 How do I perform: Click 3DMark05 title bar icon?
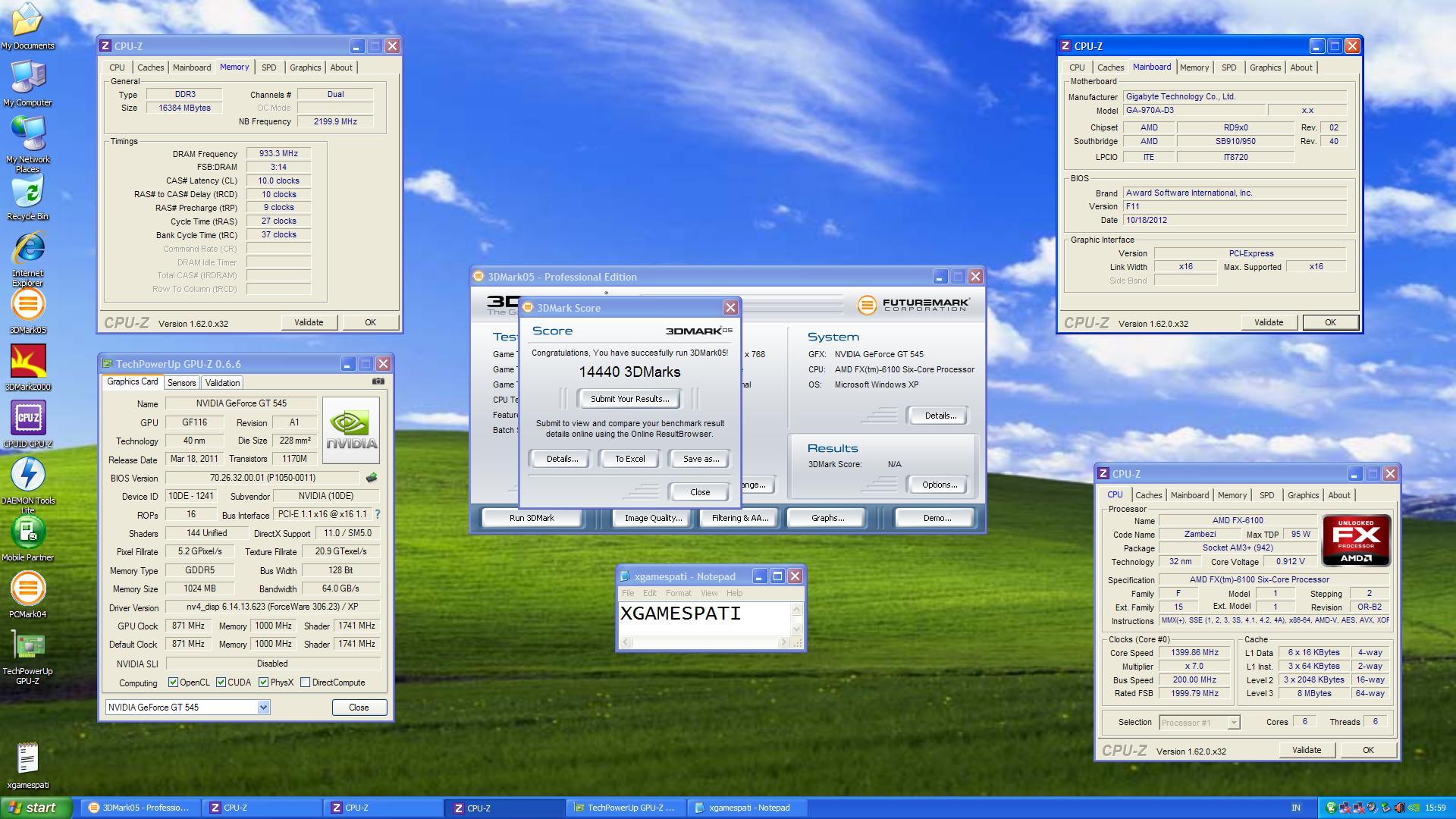479,277
